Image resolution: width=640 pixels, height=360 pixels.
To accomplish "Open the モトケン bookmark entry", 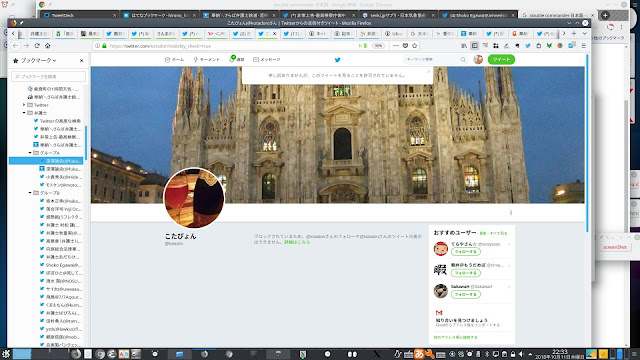I will 61,185.
